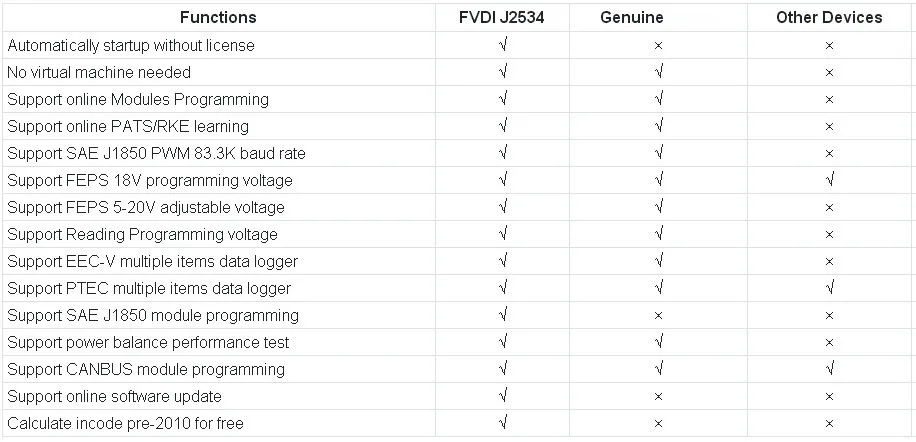Click Other Devices checkmark for CANBUS module programming
This screenshot has width=916, height=442.
pos(829,369)
